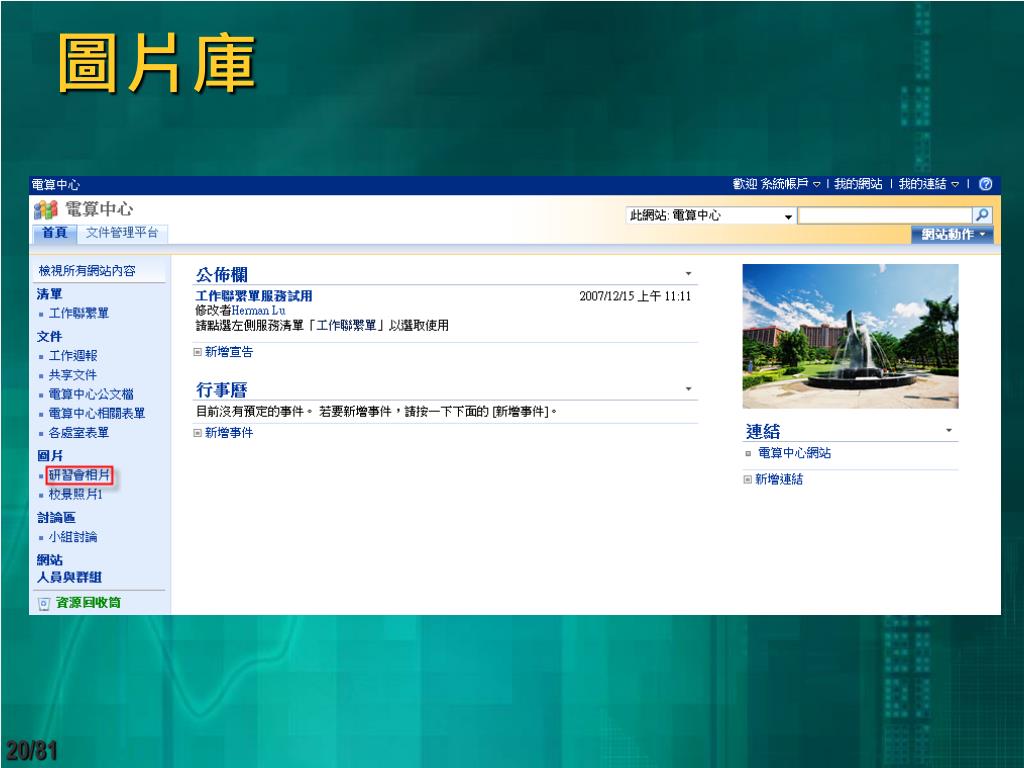Screen dimensions: 1024x768
Task: Open 人員與群組 link
Action: [x=69, y=577]
